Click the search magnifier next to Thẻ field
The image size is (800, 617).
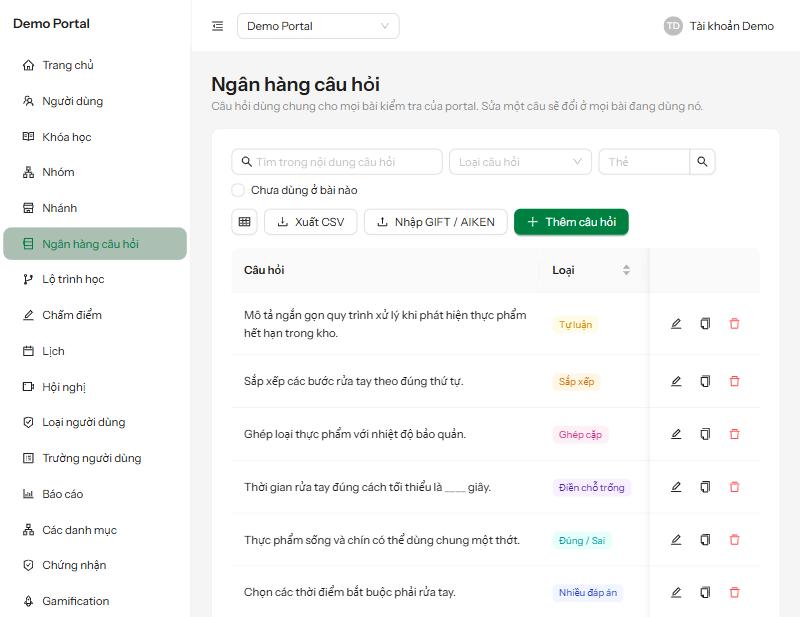coord(702,162)
